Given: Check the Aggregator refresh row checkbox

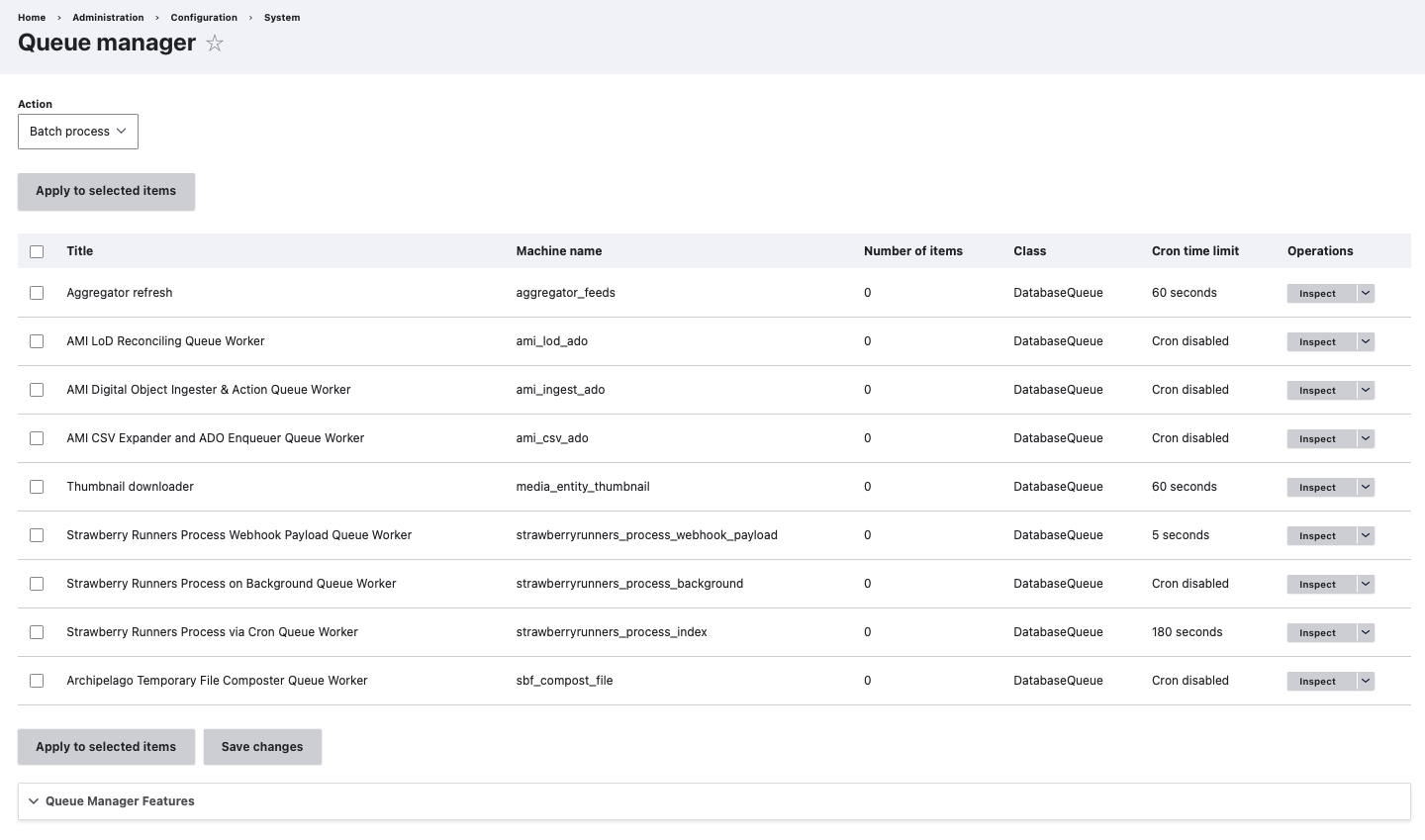Looking at the screenshot, I should coord(37,293).
